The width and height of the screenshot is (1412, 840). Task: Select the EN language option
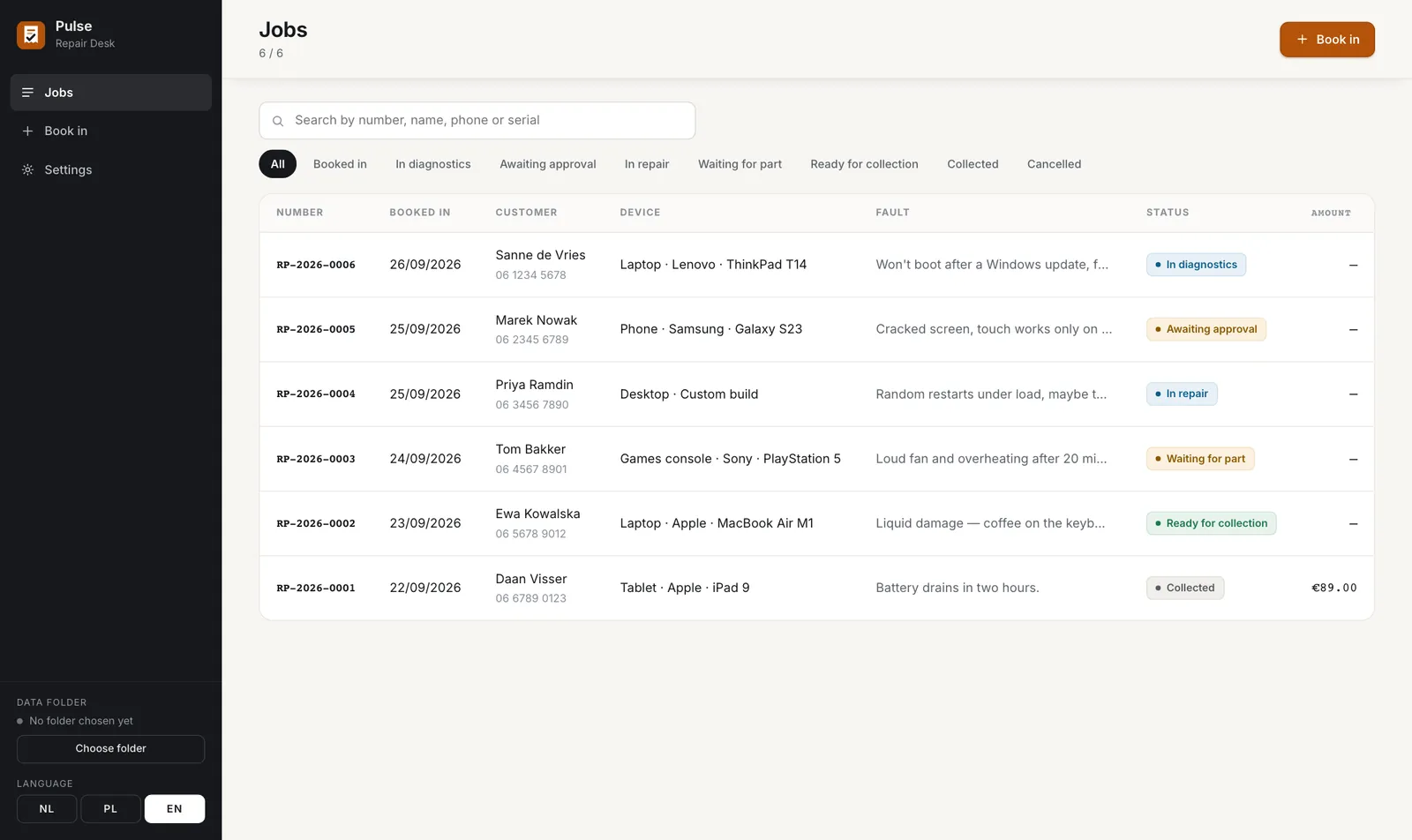pyautogui.click(x=175, y=809)
